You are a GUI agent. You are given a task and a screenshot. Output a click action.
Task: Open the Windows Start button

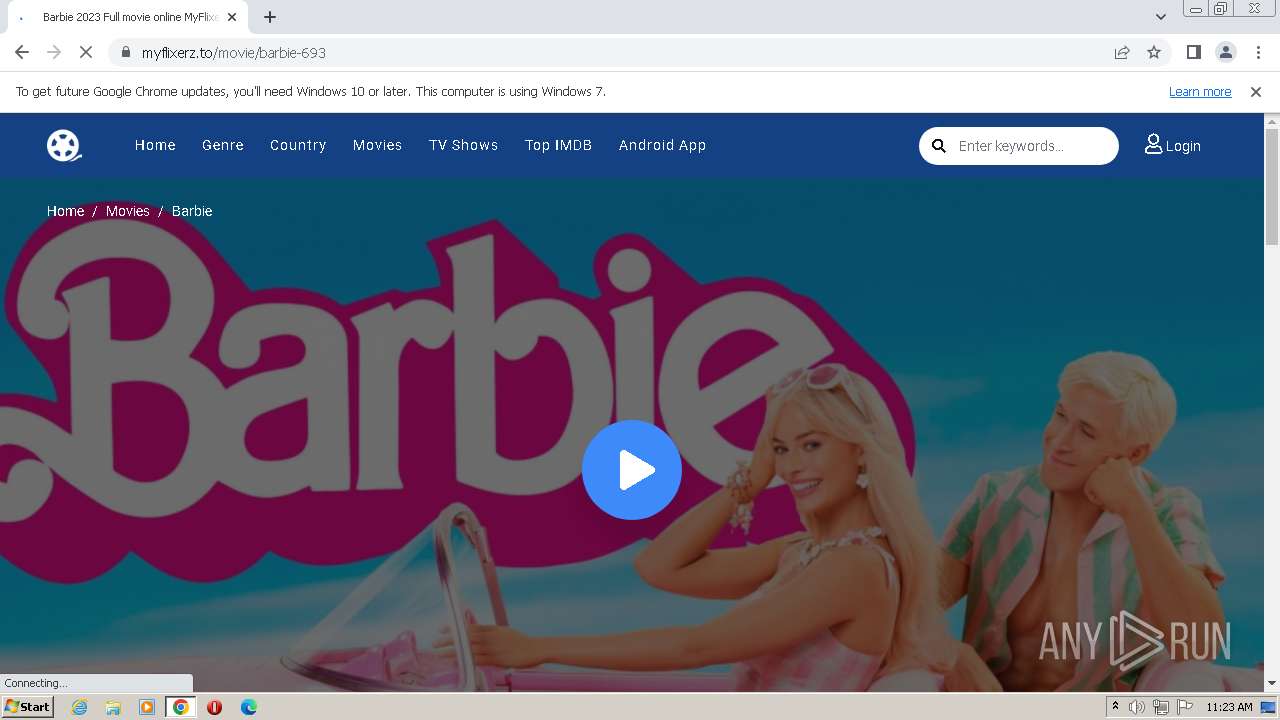(28, 706)
